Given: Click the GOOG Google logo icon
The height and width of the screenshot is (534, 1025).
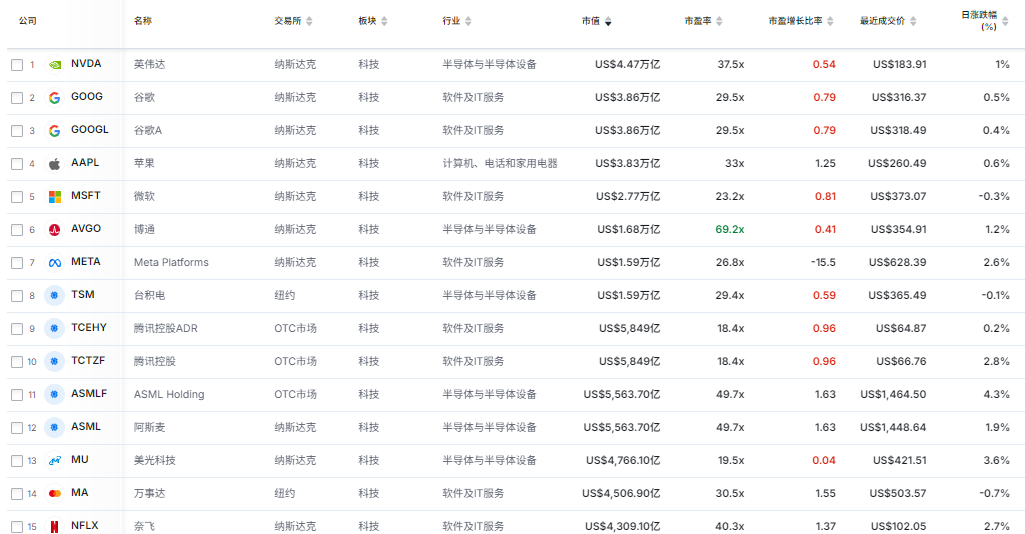Looking at the screenshot, I should pos(55,97).
